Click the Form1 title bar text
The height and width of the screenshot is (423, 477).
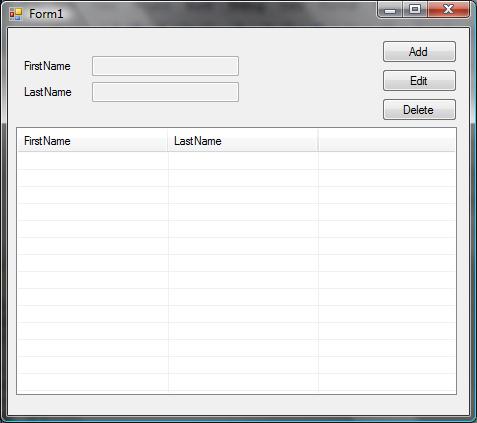[x=46, y=14]
